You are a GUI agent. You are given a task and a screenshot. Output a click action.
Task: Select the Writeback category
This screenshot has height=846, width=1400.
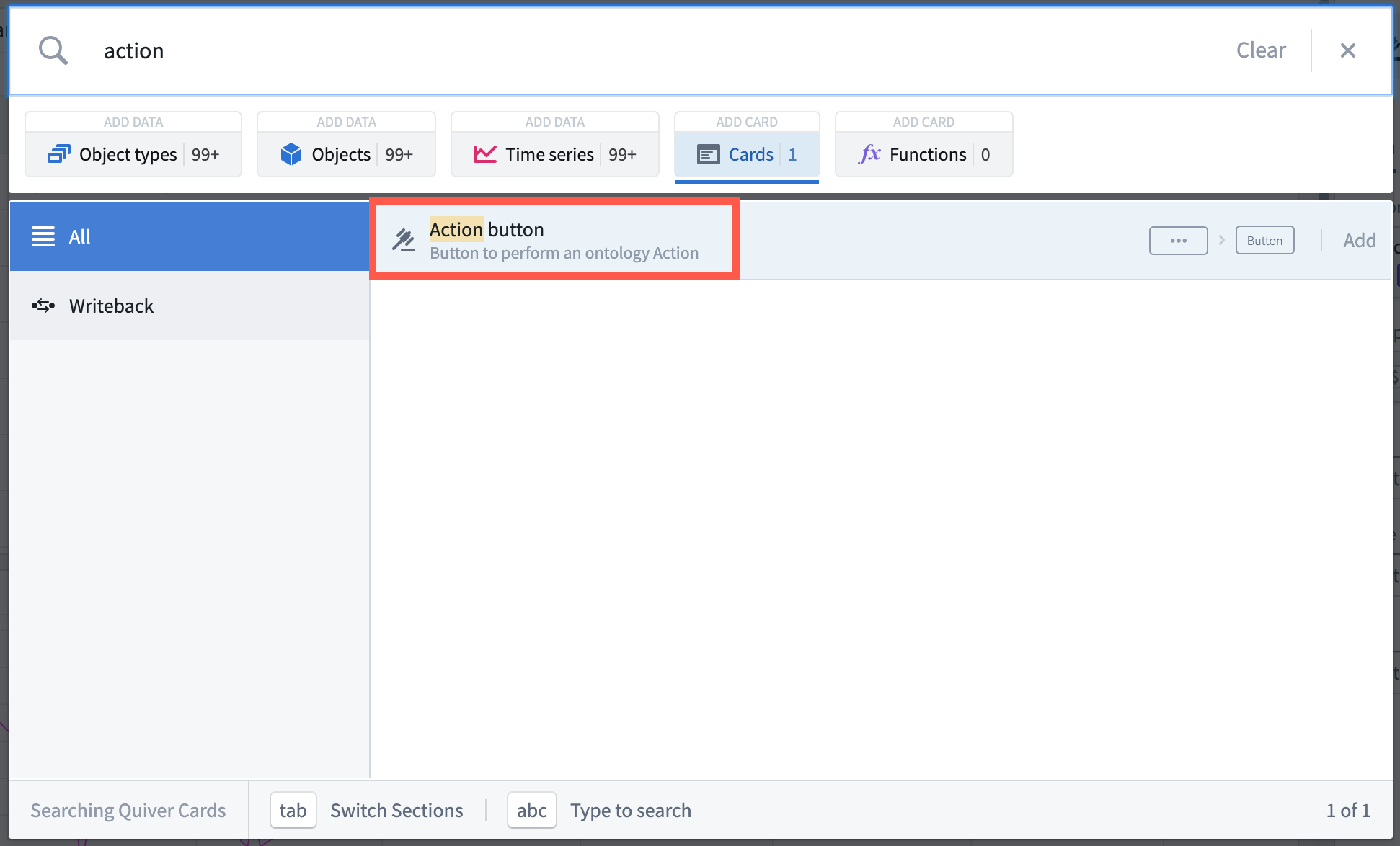(190, 306)
